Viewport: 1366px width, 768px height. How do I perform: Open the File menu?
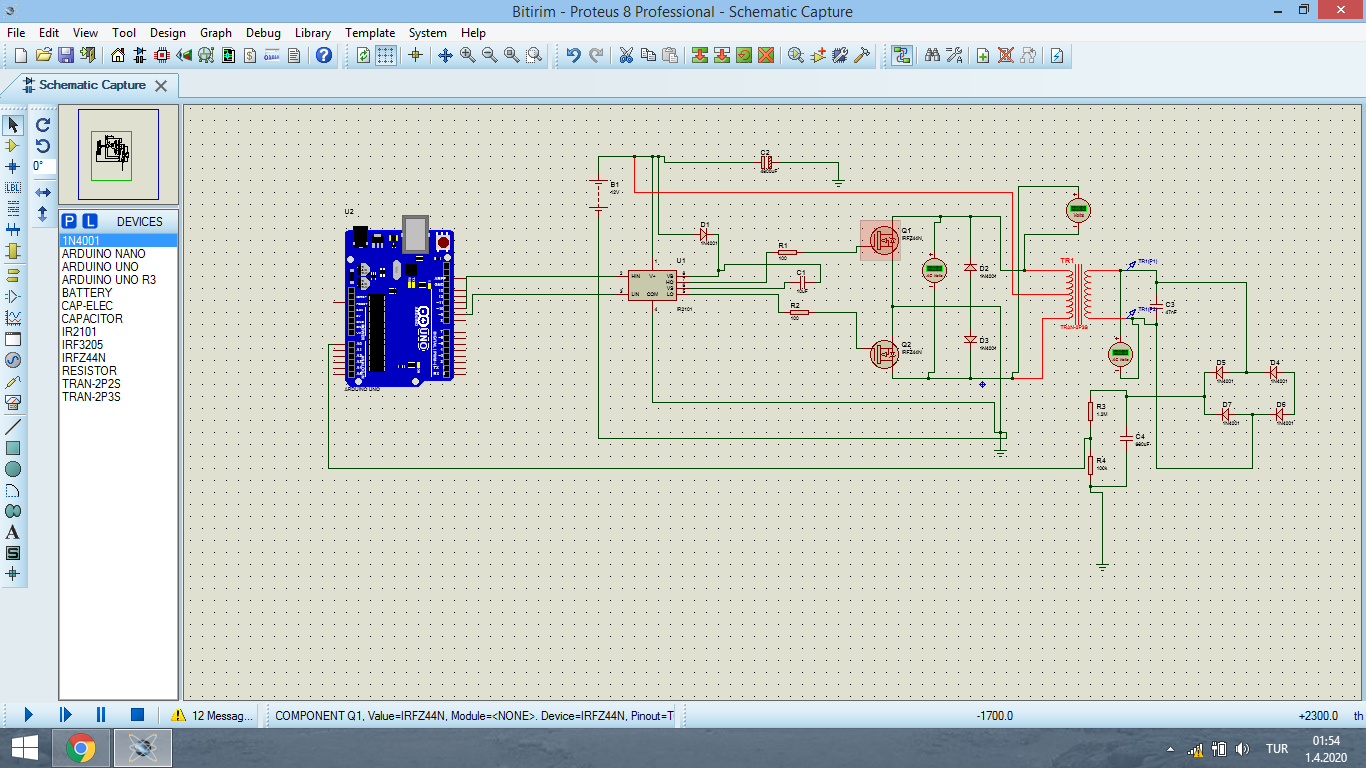click(16, 32)
